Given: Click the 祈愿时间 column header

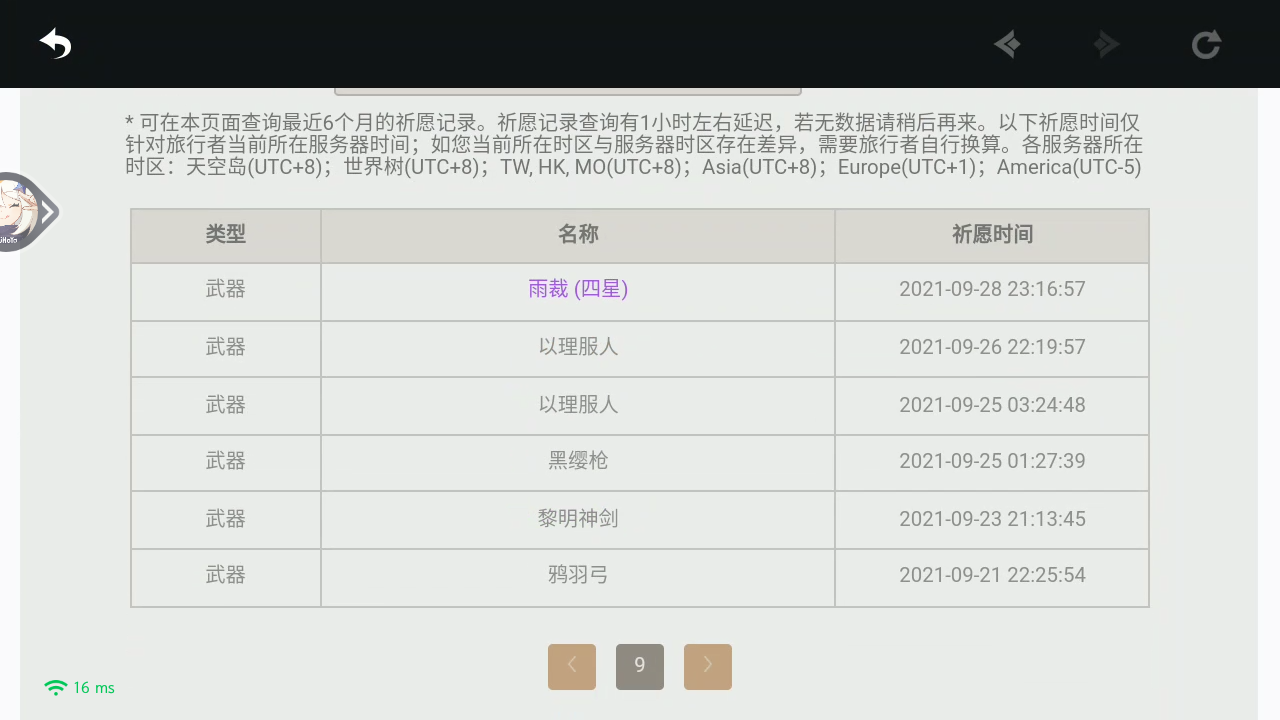Looking at the screenshot, I should click(x=992, y=235).
